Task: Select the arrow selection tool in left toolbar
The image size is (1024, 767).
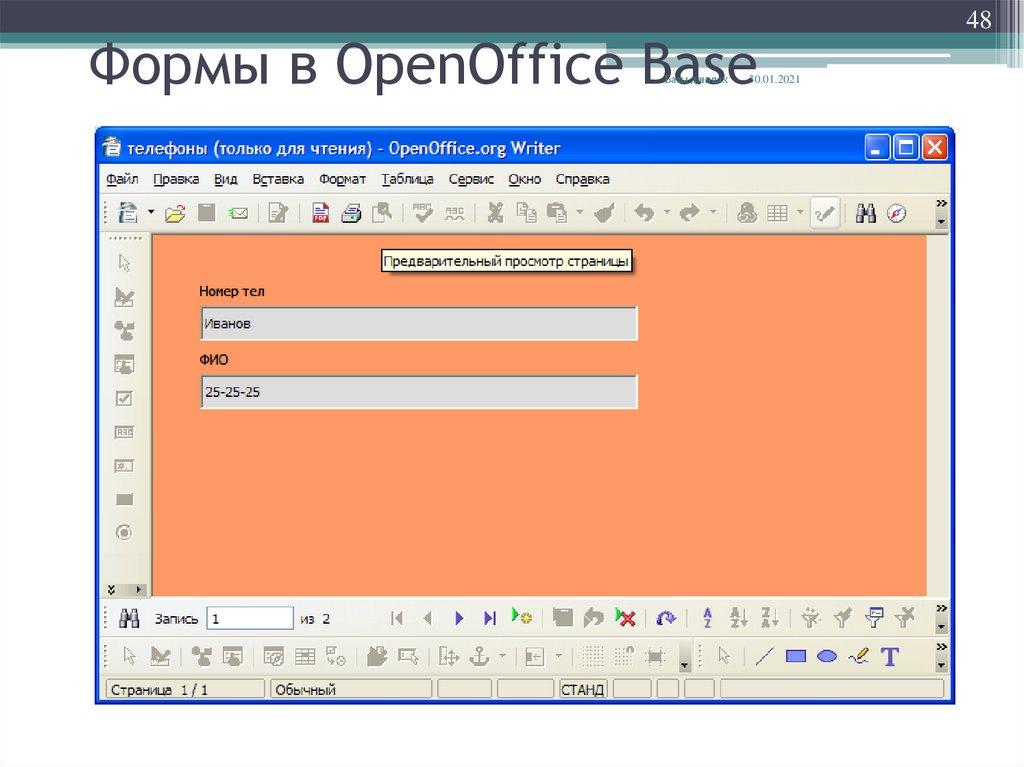Action: point(124,262)
